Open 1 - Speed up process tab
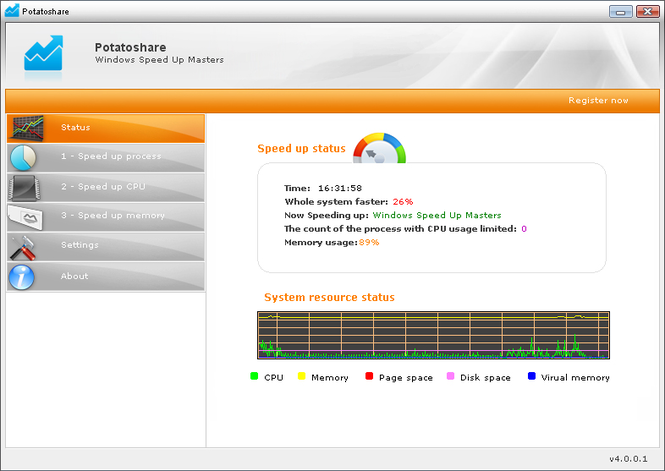Viewport: 665px width, 471px height. coord(106,157)
